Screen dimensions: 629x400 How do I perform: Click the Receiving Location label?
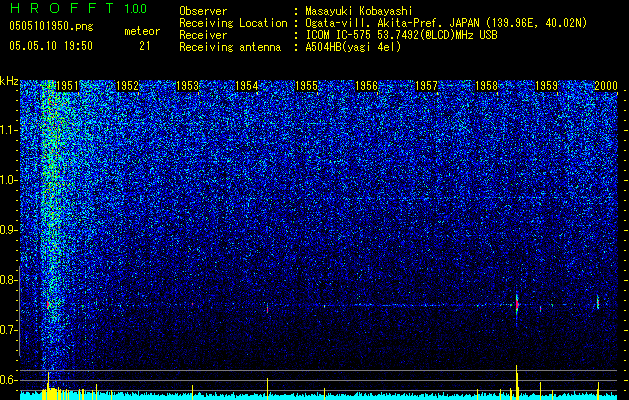[233, 24]
